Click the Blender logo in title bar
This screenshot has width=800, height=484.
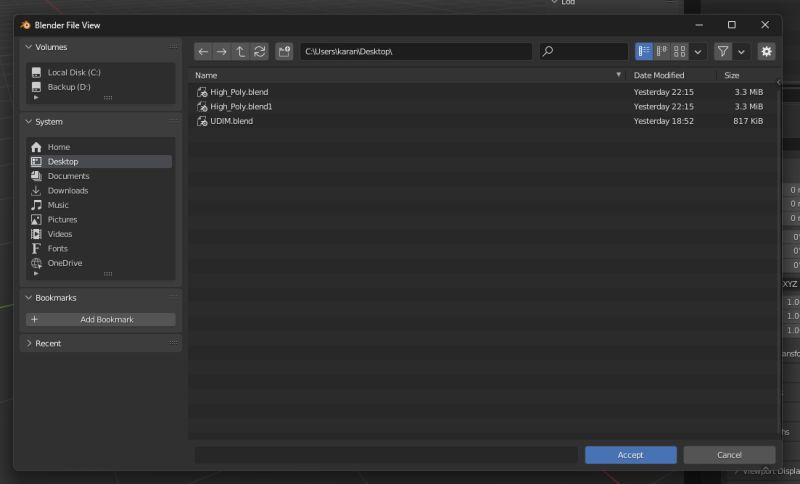pyautogui.click(x=26, y=25)
